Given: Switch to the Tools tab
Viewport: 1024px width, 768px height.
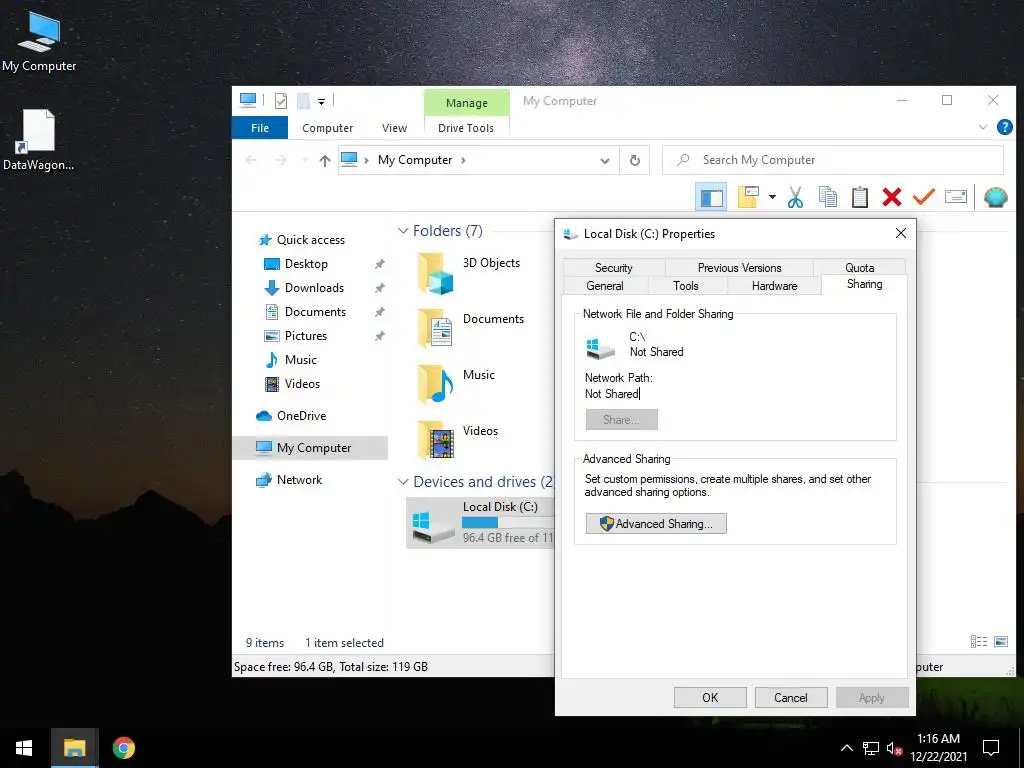Looking at the screenshot, I should (x=686, y=285).
